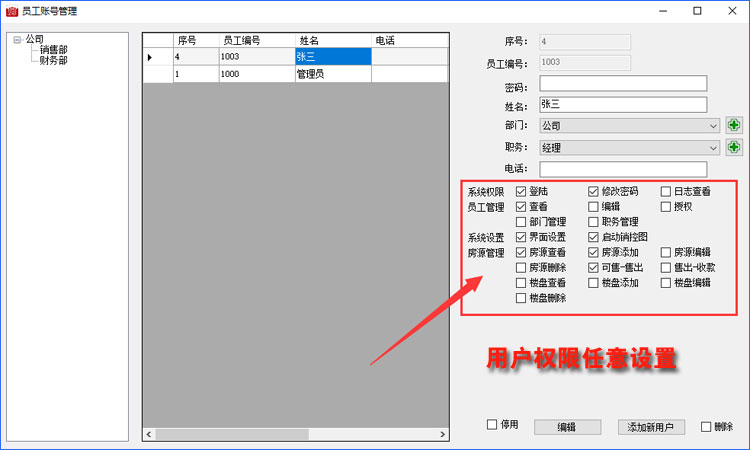The width and height of the screenshot is (750, 450).
Task: Open the 部门 dropdown list
Action: click(712, 126)
